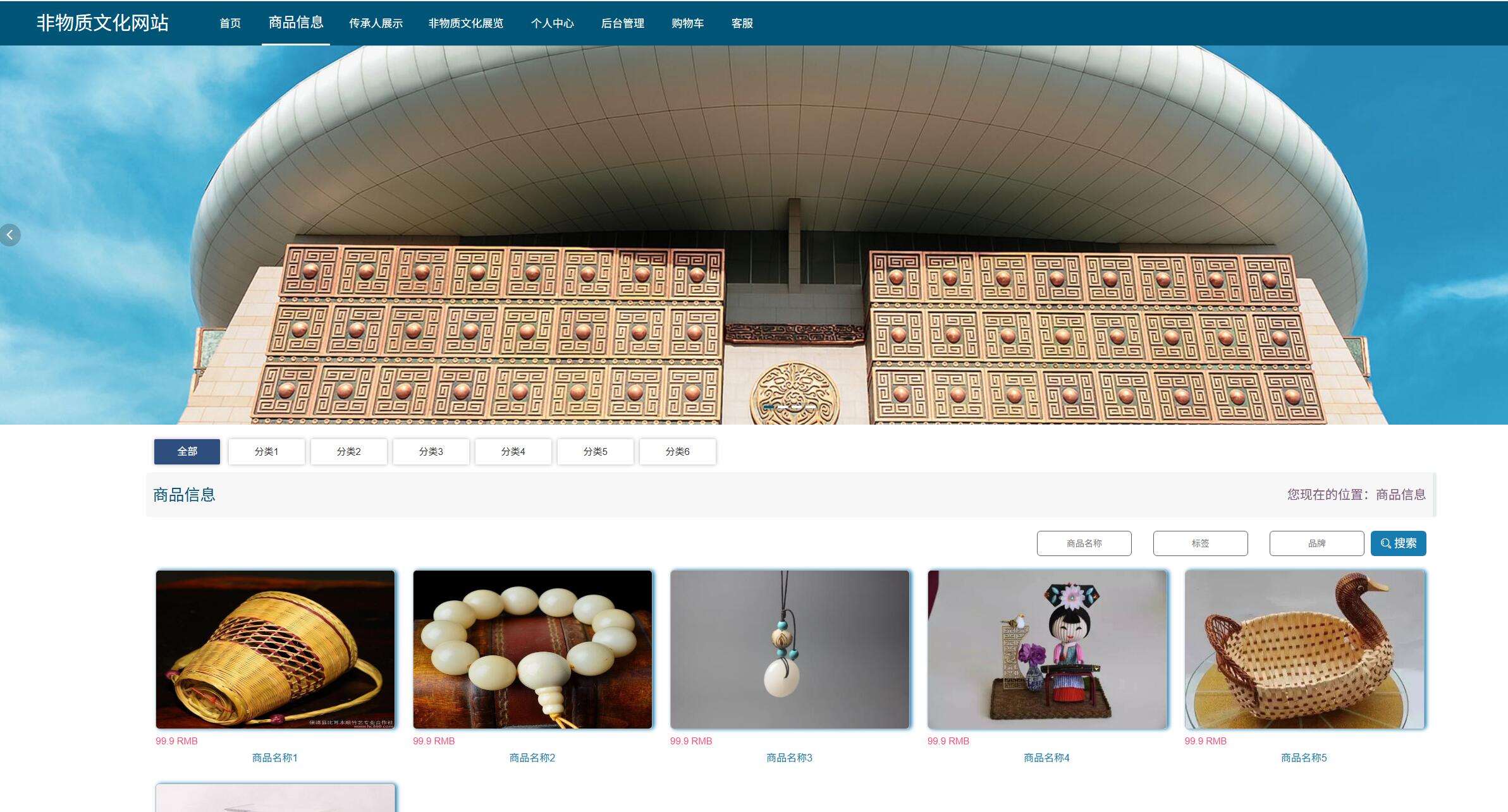Screen dimensions: 1508x812
Task: Open the duck-shaped basket product image
Action: [1304, 649]
